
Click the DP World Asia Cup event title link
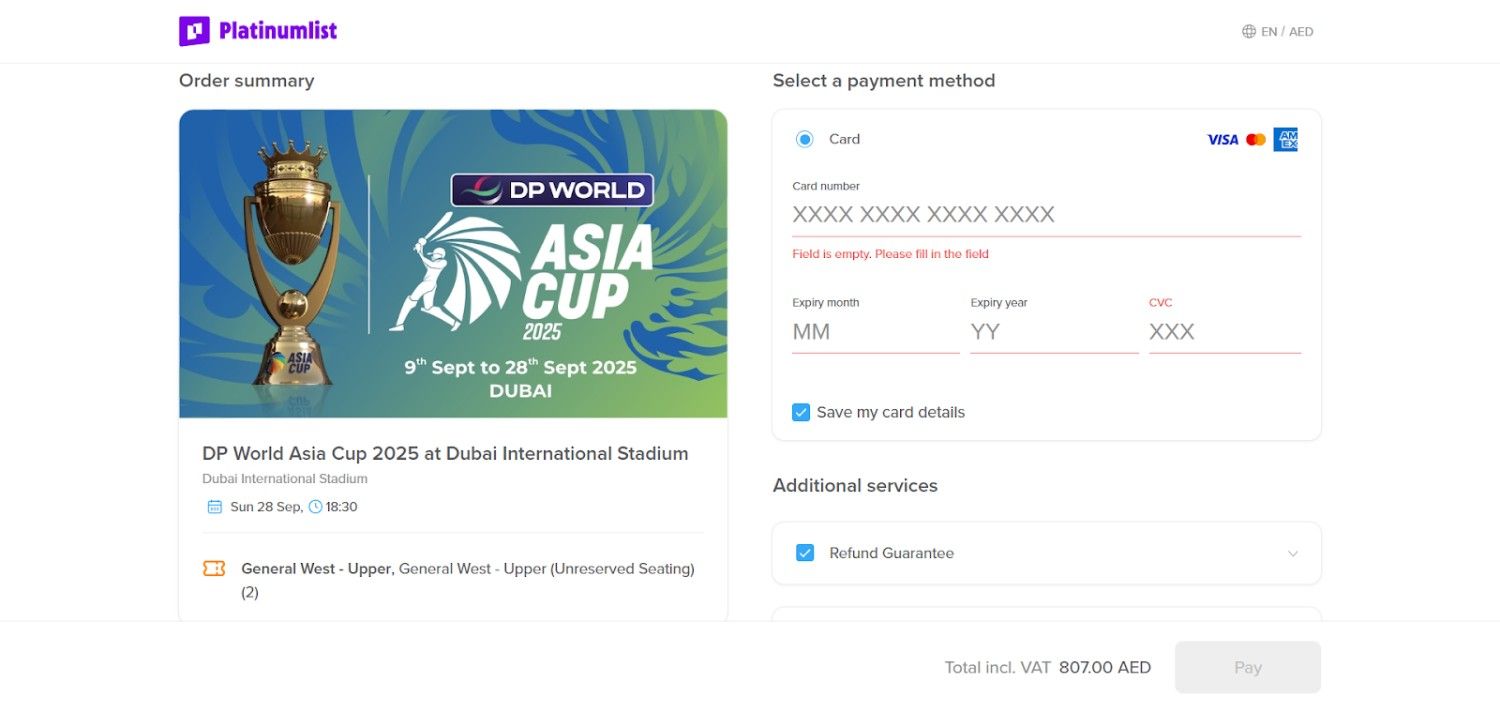444,453
